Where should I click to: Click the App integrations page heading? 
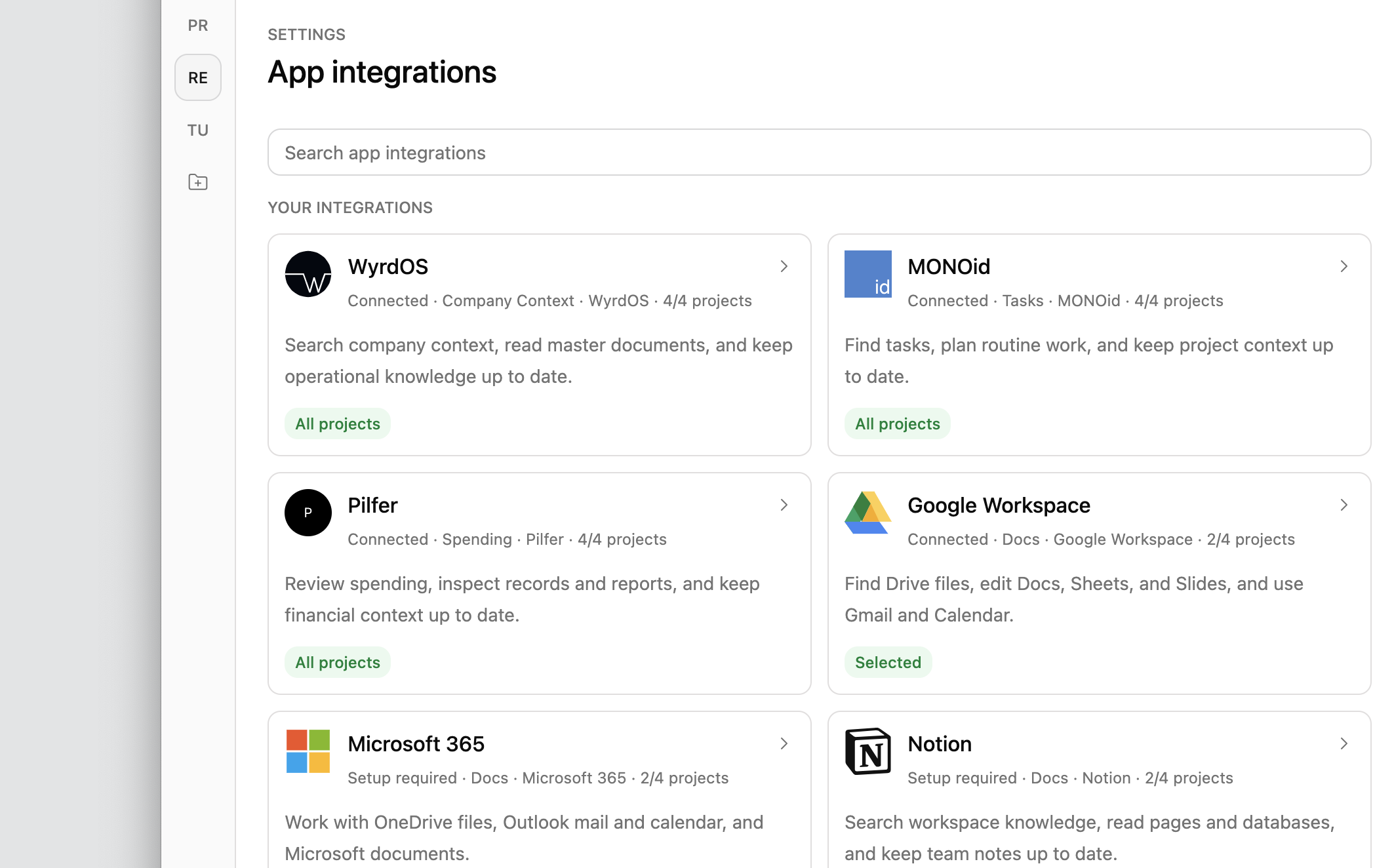click(x=382, y=72)
